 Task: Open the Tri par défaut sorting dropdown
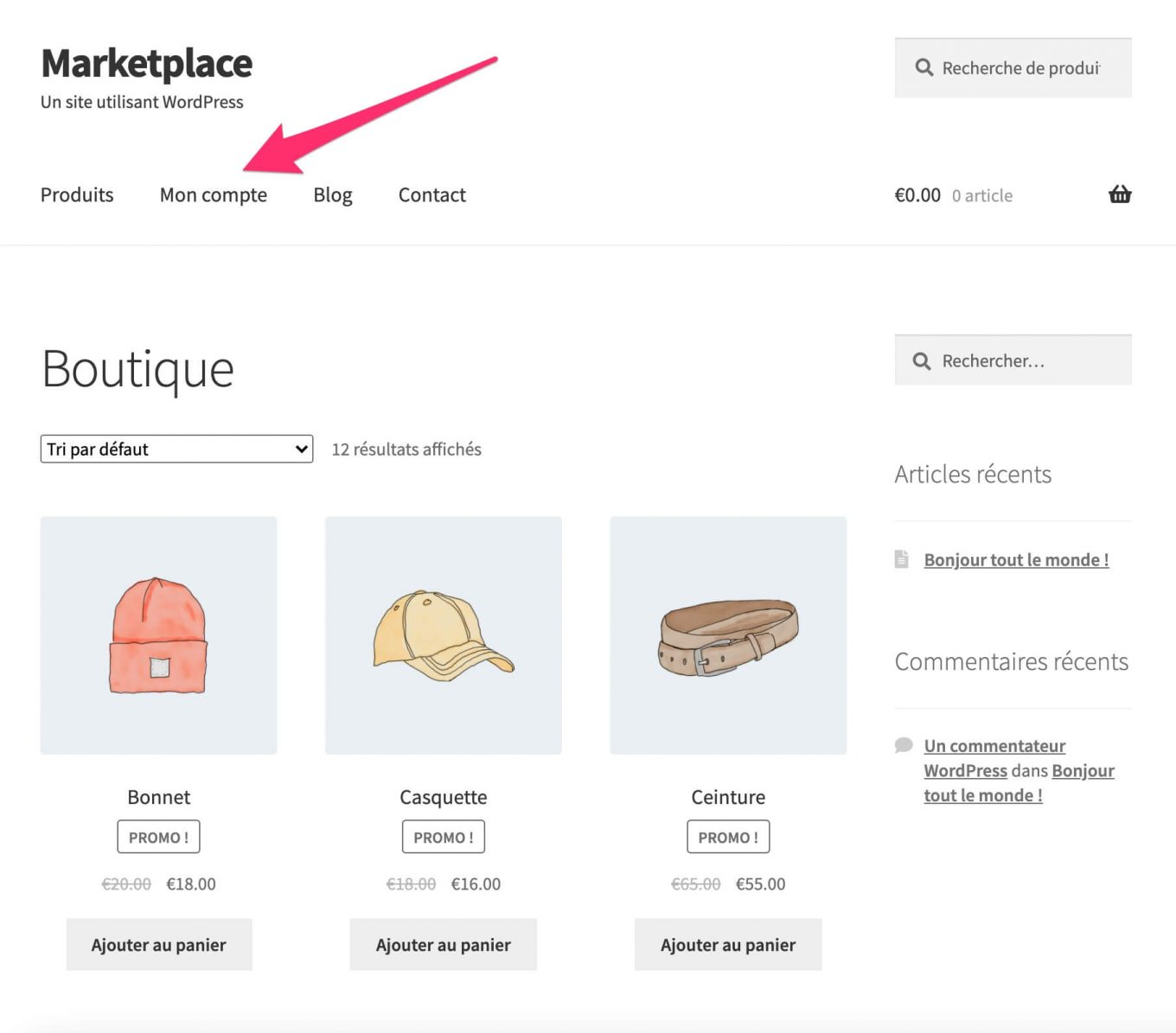[176, 449]
